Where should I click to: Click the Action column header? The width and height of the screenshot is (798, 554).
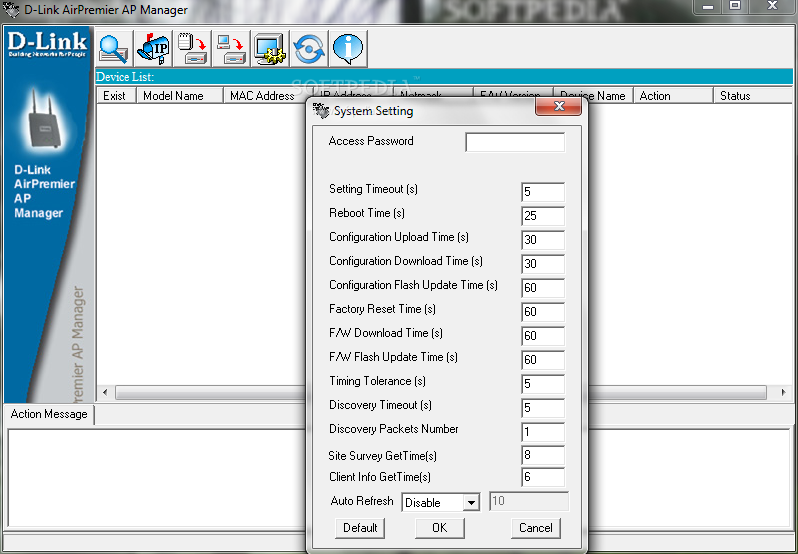tap(673, 96)
